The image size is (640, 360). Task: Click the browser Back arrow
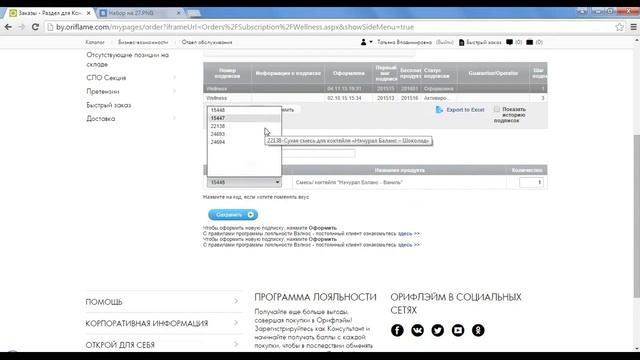(x=8, y=27)
